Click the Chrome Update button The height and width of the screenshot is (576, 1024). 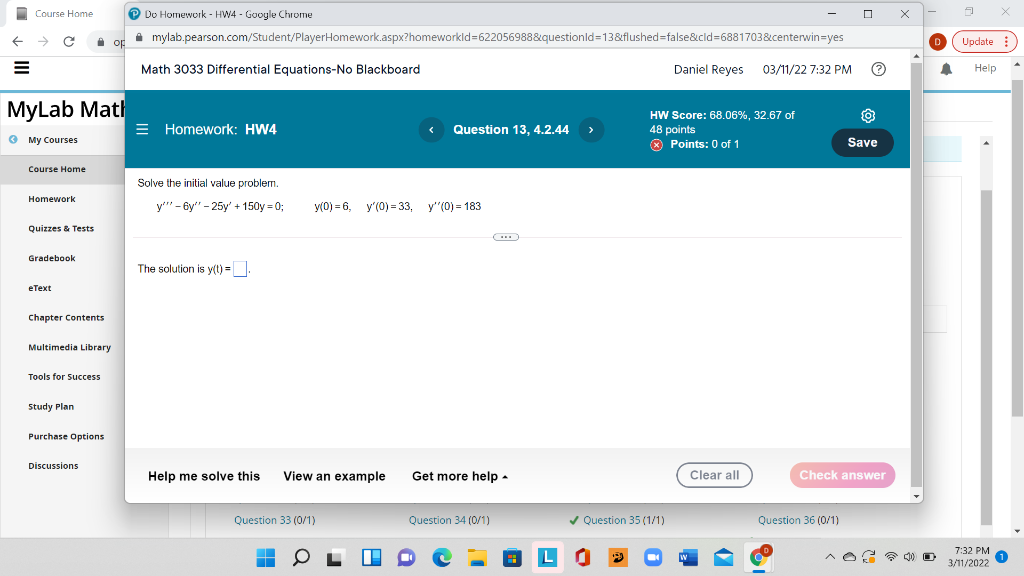click(x=984, y=42)
